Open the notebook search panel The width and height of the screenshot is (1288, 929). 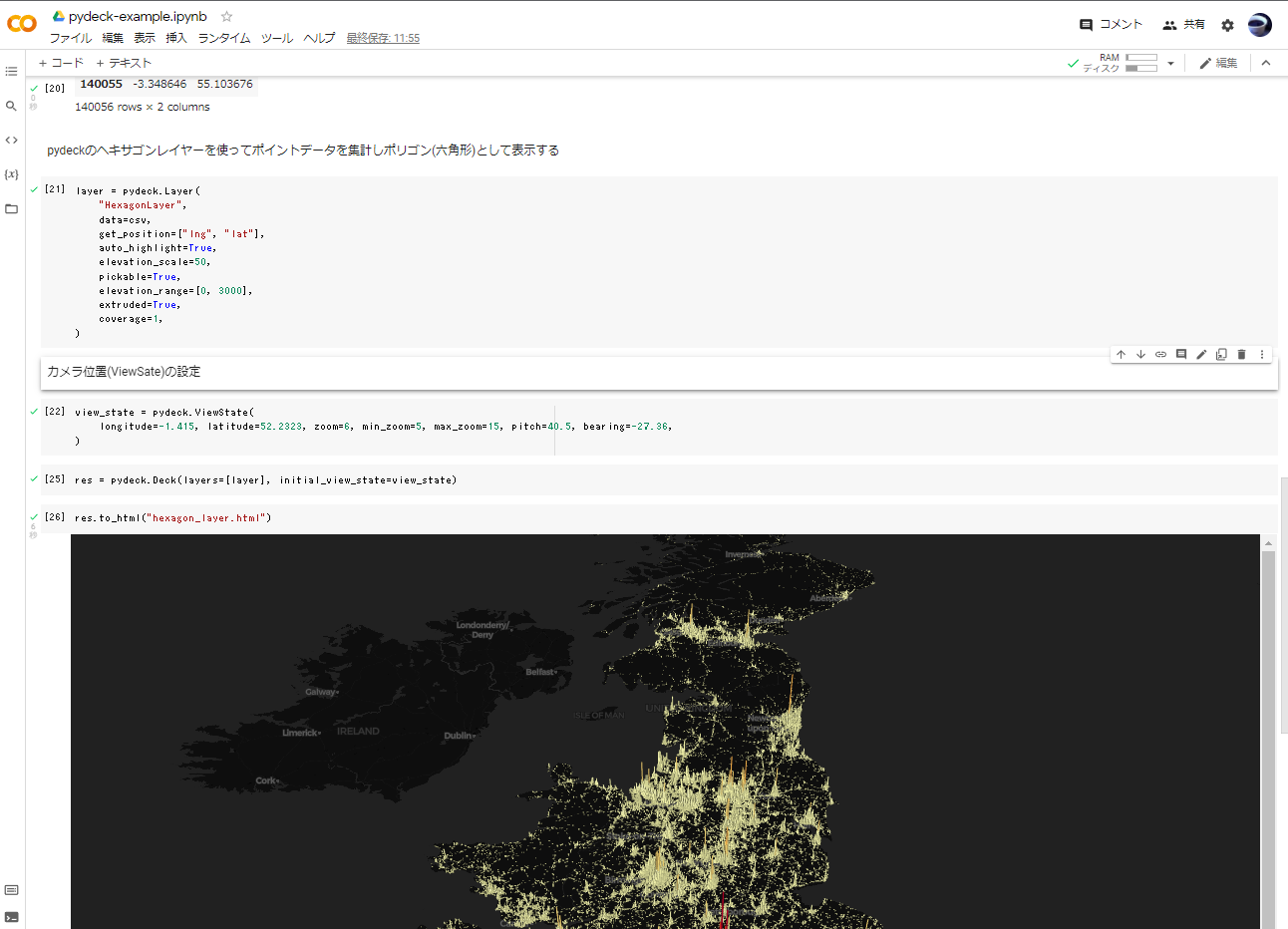pyautogui.click(x=11, y=104)
